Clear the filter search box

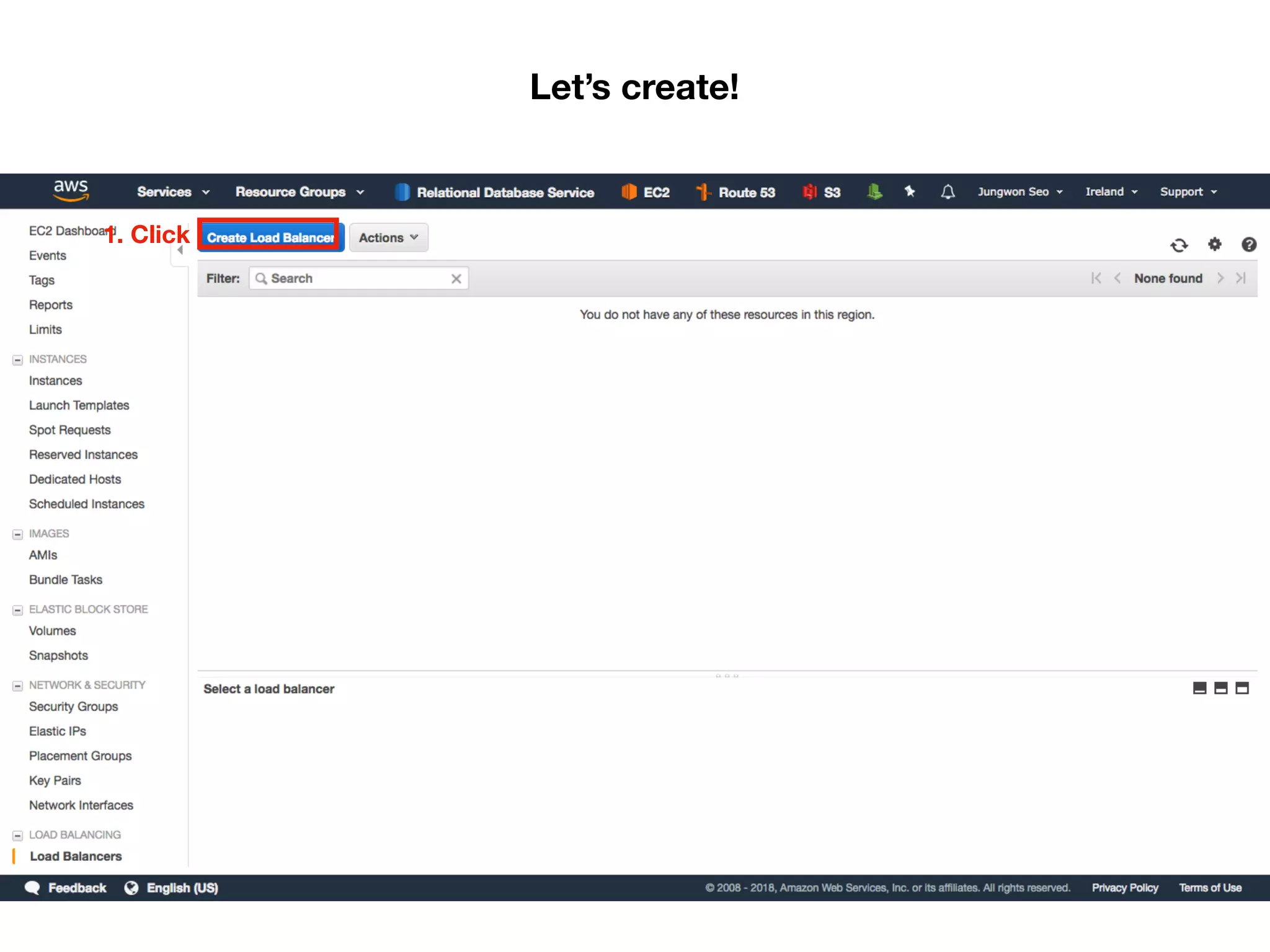[456, 279]
